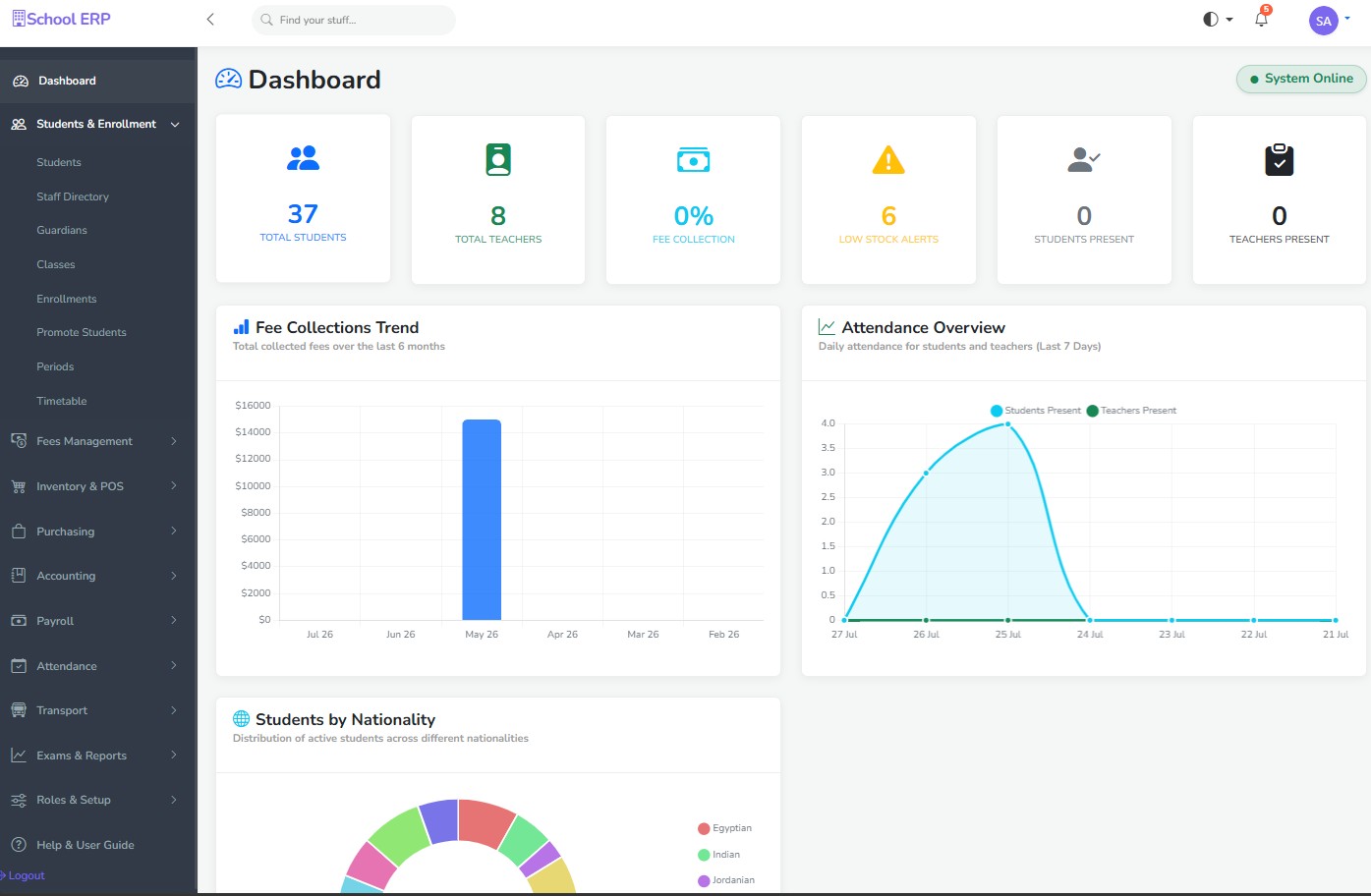1371x896 pixels.
Task: Click the 26 Jul students attendance point
Action: [926, 473]
